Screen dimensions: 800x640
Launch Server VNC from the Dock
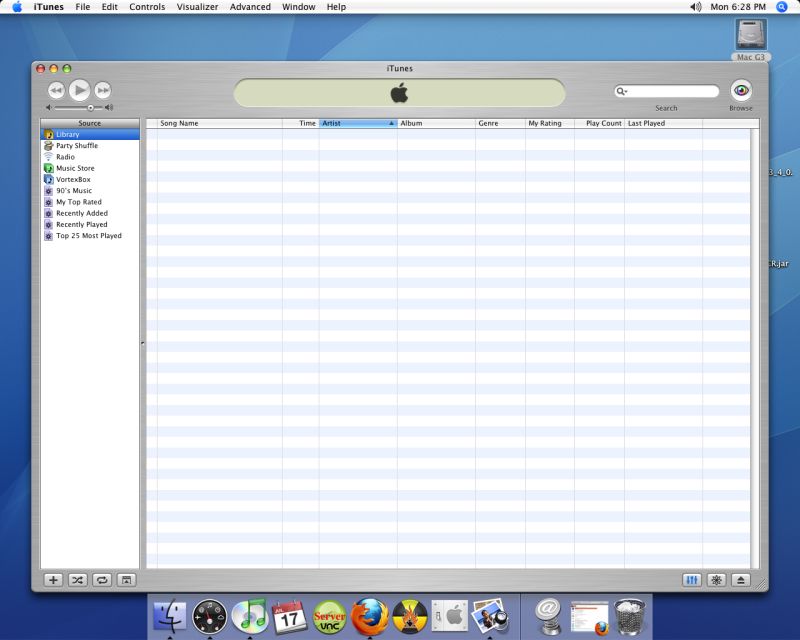tap(329, 617)
